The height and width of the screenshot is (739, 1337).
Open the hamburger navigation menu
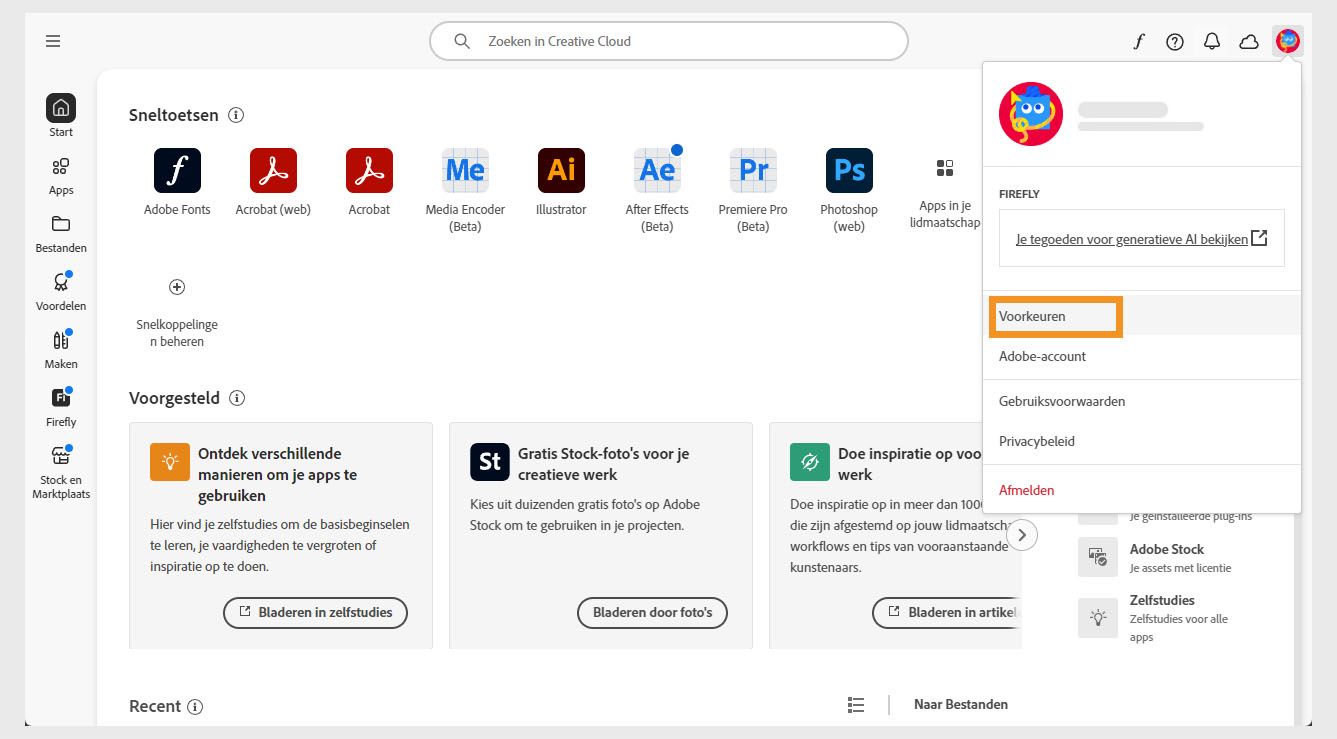point(53,41)
